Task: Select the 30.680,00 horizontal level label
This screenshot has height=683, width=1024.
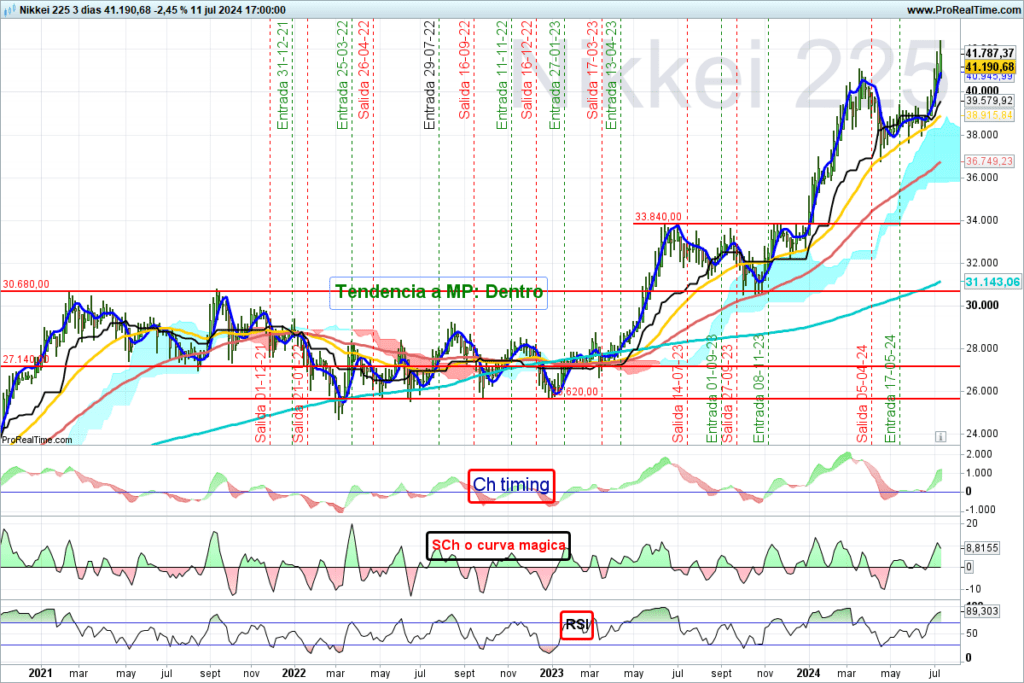Action: point(26,284)
